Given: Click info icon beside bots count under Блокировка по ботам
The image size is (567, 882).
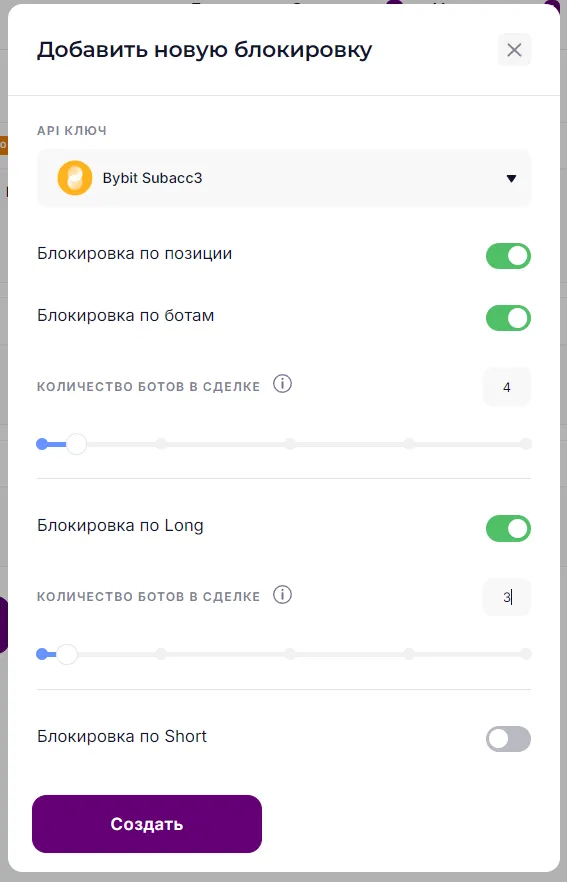Looking at the screenshot, I should pos(282,384).
